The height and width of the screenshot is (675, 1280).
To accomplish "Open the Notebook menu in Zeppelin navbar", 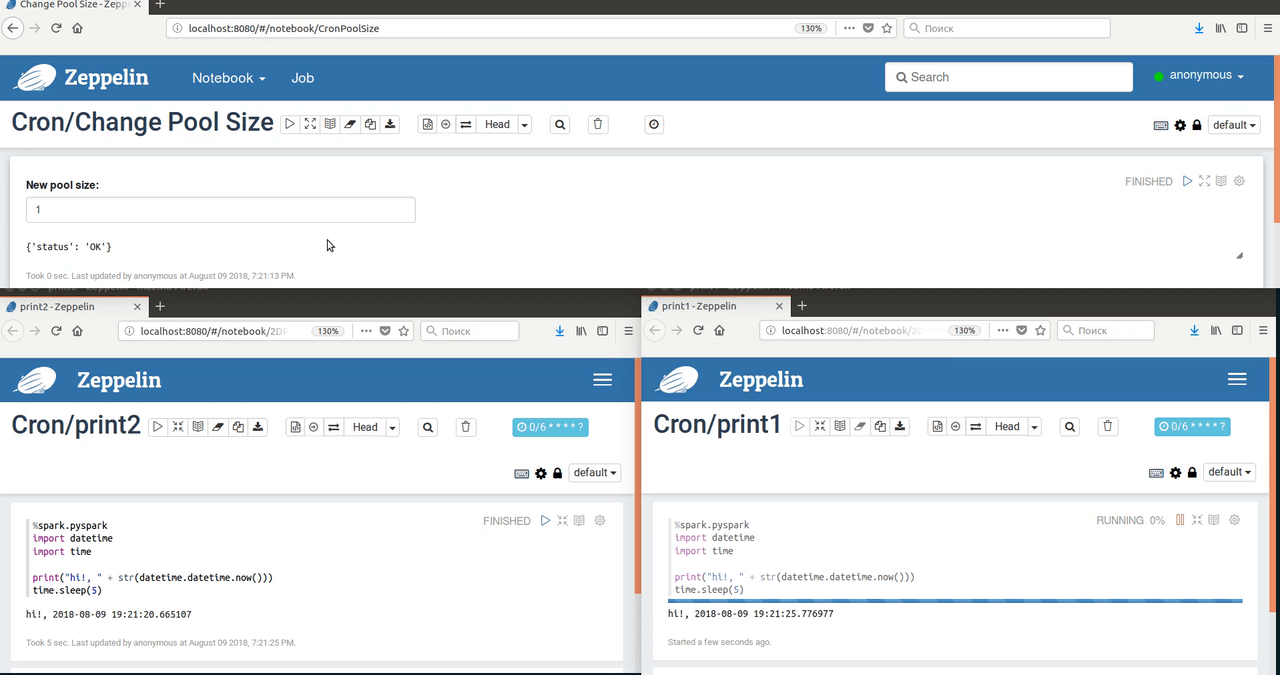I will (x=229, y=78).
